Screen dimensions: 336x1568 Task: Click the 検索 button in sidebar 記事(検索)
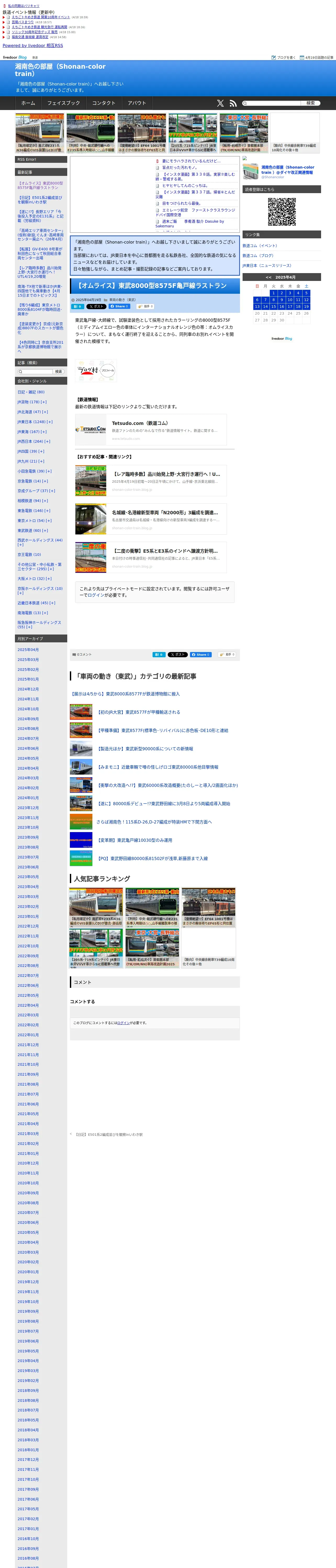59,371
